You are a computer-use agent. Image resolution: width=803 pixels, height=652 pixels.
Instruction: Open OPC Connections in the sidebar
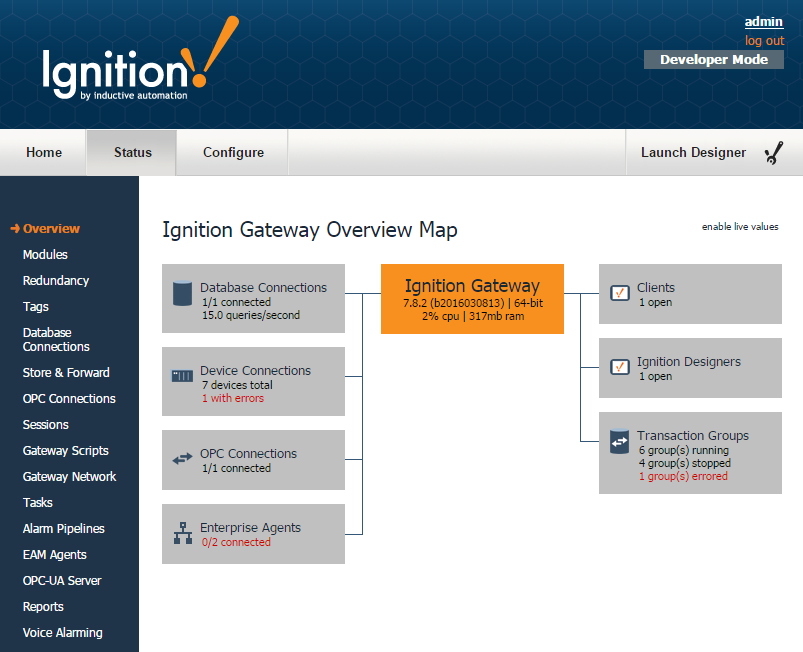click(x=69, y=398)
